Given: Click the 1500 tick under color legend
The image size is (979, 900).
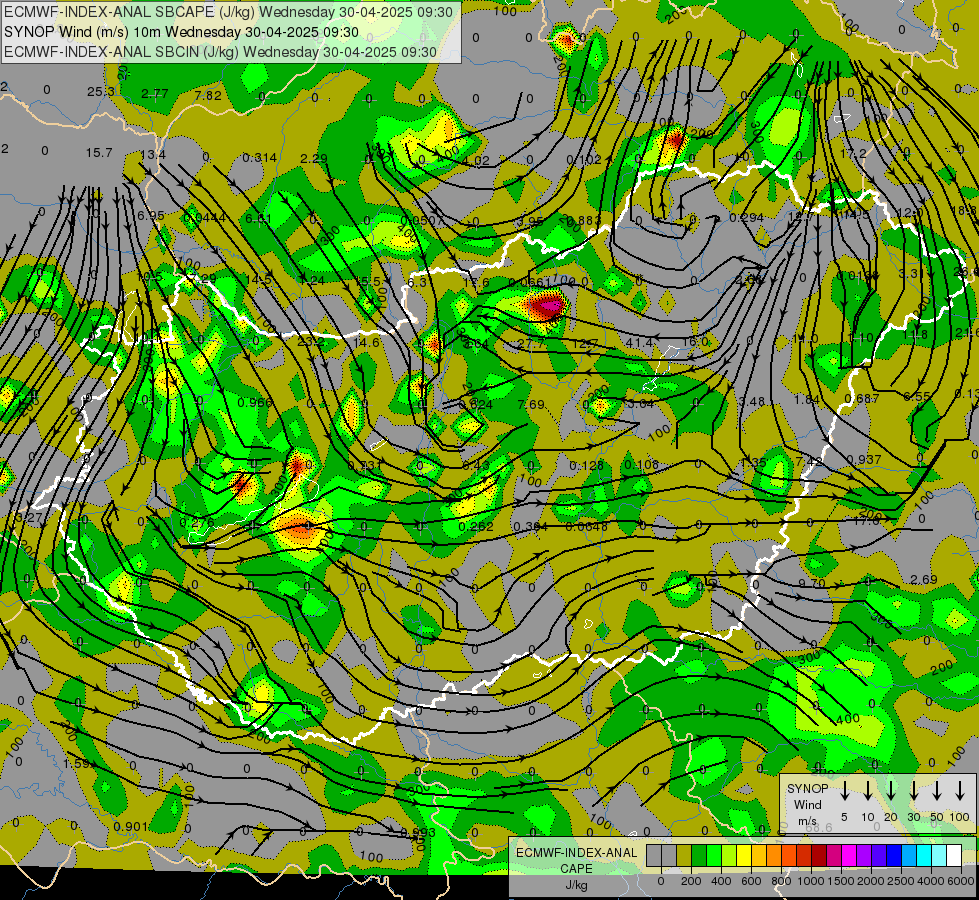Looking at the screenshot, I should coord(841,881).
